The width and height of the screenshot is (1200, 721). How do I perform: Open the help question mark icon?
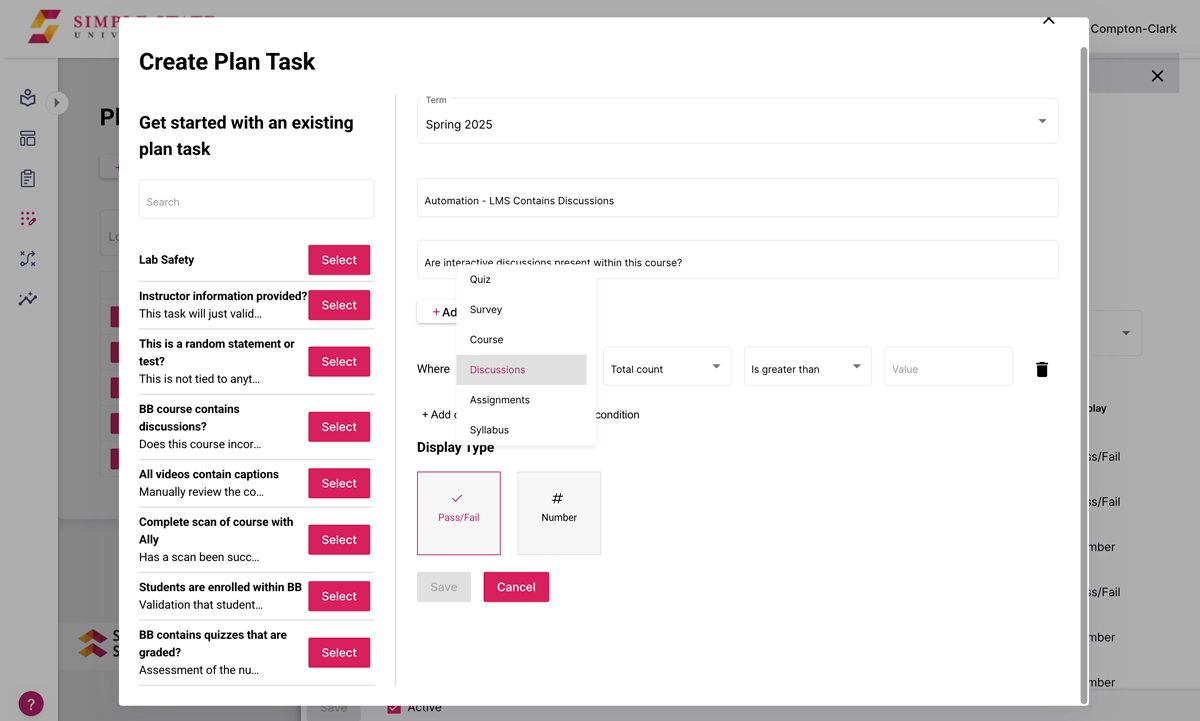pyautogui.click(x=30, y=703)
